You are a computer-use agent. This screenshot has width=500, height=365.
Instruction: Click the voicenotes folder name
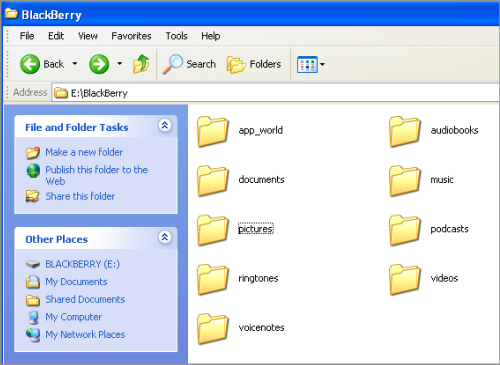[261, 328]
